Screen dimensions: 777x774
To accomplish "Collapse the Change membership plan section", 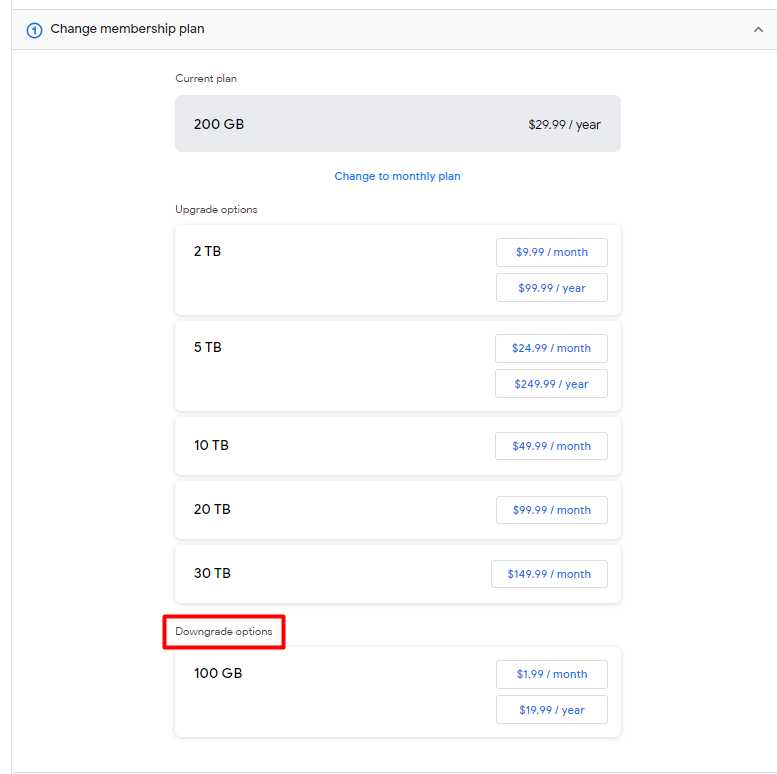I will pos(758,30).
